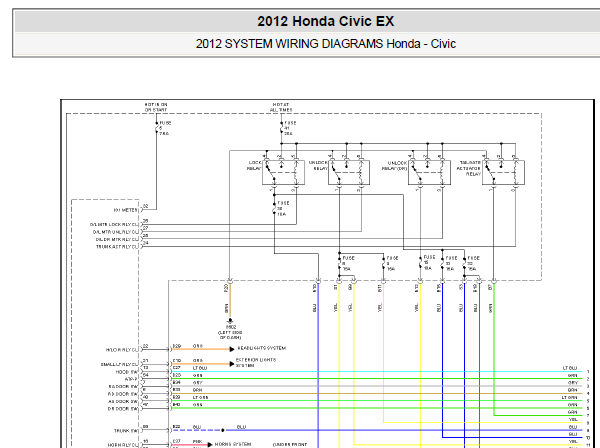Click the GRY label at wire 3
This screenshot has height=448, width=600.
coord(573,383)
